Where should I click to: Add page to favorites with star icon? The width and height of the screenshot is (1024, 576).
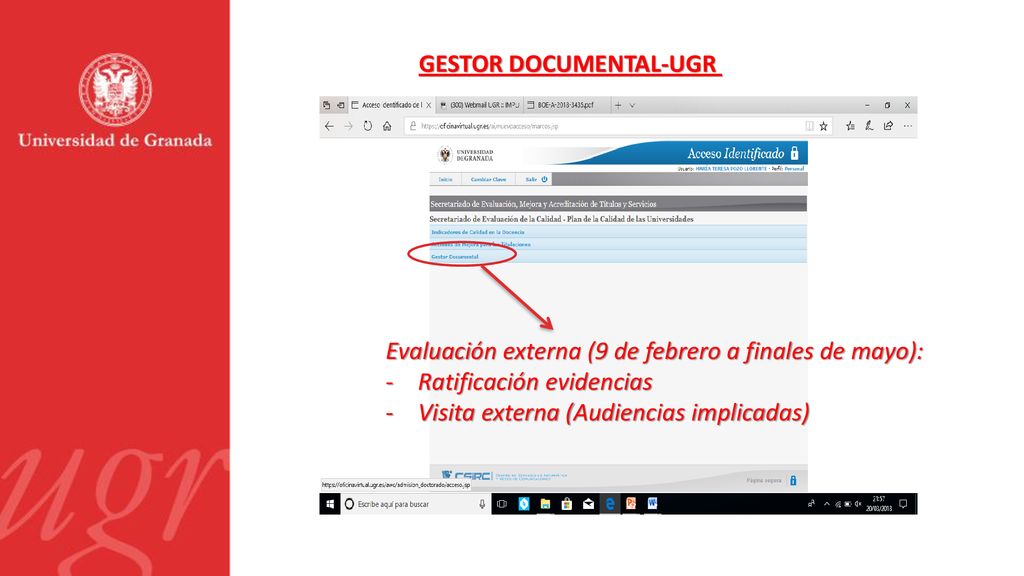tap(824, 126)
